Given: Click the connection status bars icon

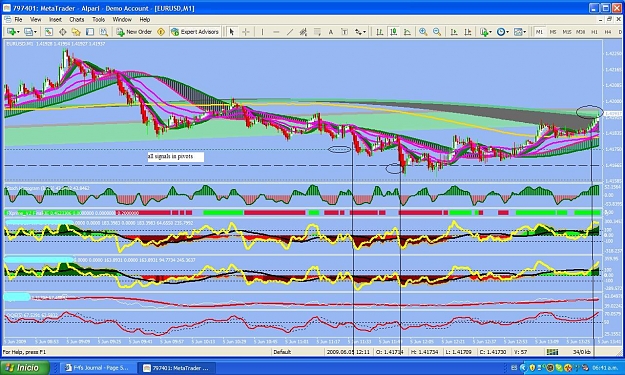Looking at the screenshot, I should point(552,352).
